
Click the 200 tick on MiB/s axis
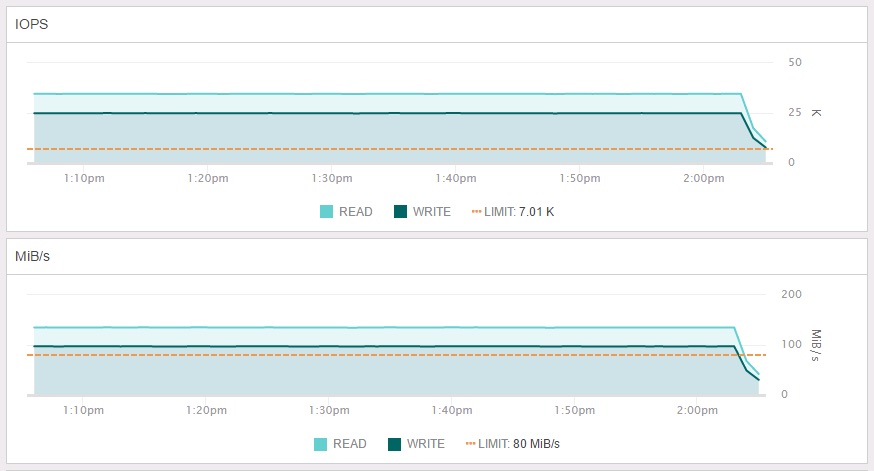point(792,294)
